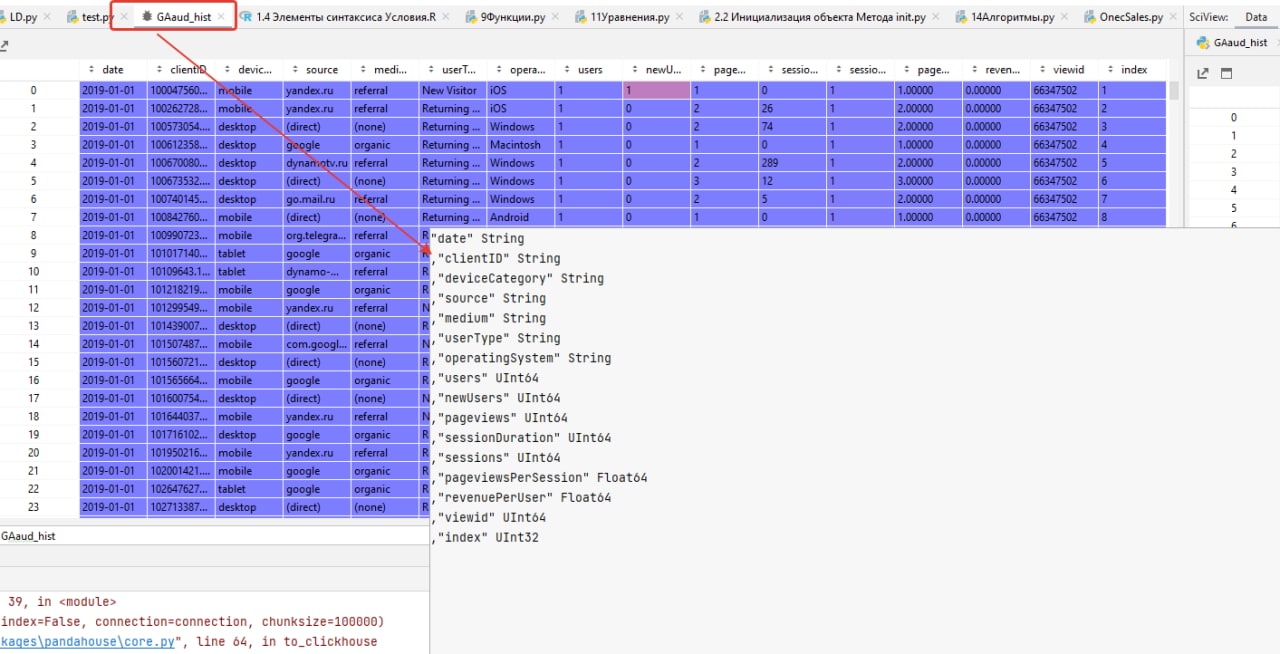Image resolution: width=1280 pixels, height=654 pixels.
Task: Click the 'tablet' device cell in row 9
Action: [249, 253]
